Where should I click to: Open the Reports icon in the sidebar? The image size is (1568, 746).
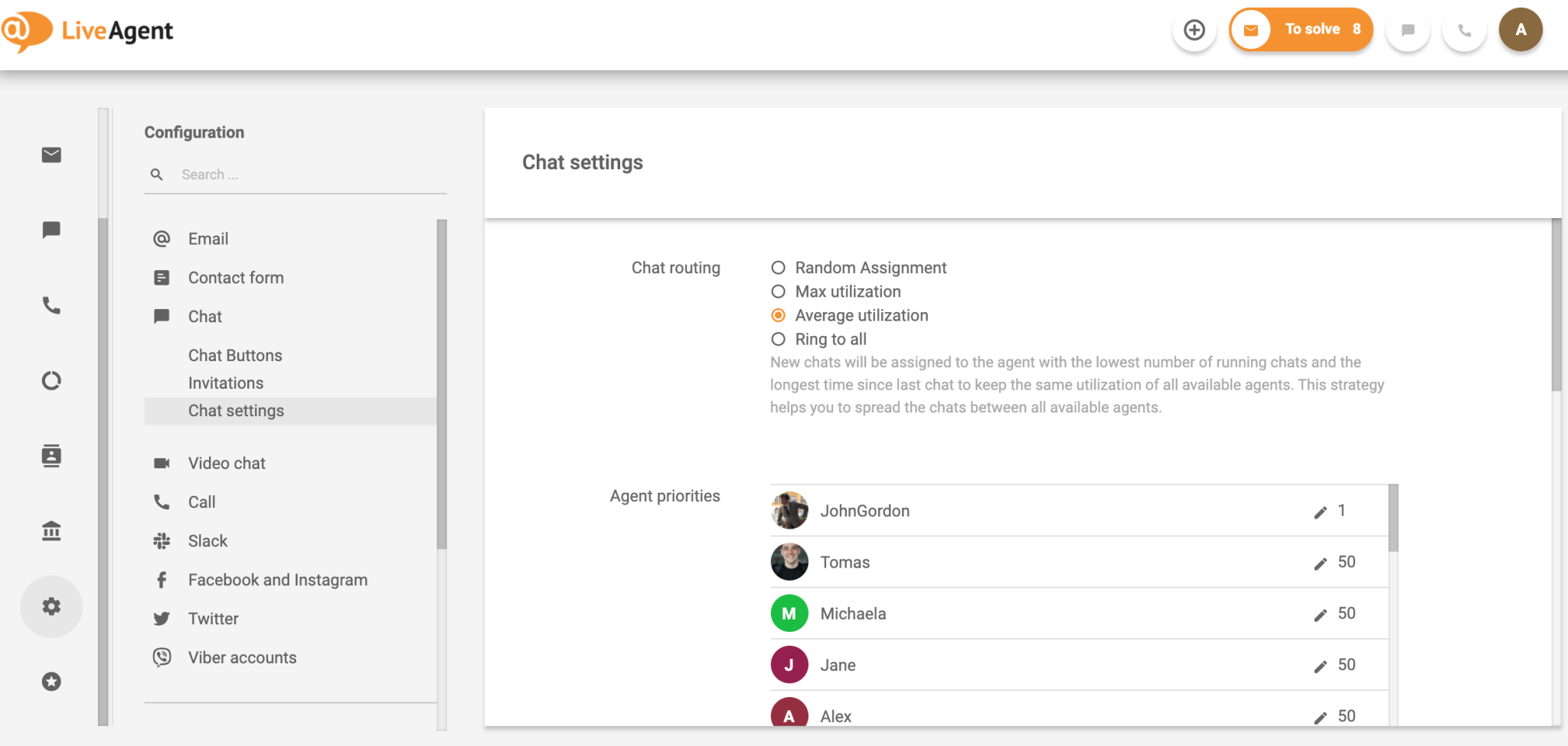[51, 380]
